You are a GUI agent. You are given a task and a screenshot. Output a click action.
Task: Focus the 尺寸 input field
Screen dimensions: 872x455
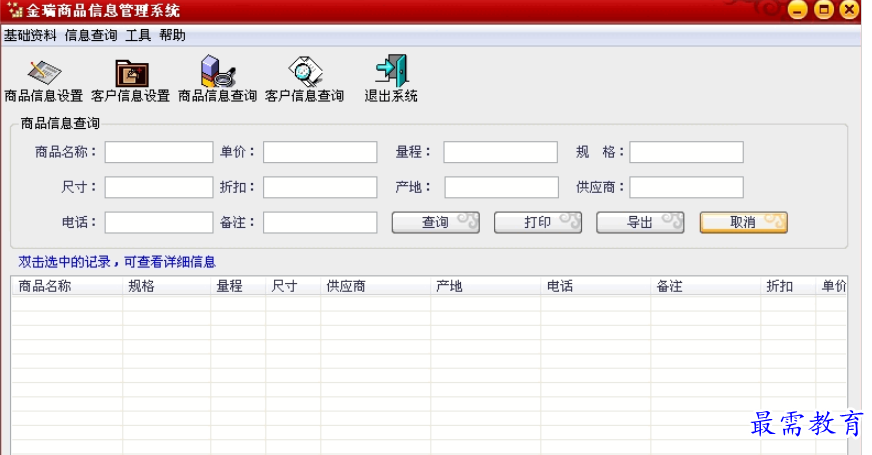coord(159,187)
